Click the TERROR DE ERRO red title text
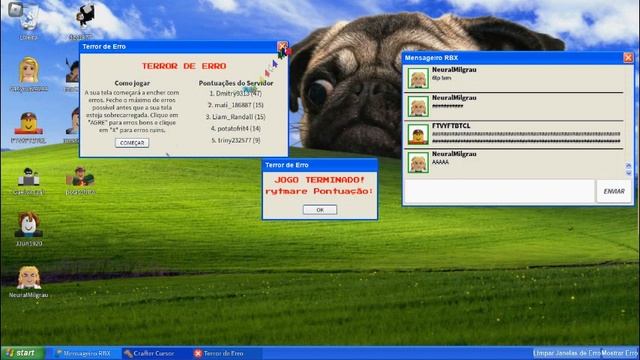Viewport: 640px width, 360px height. (184, 66)
